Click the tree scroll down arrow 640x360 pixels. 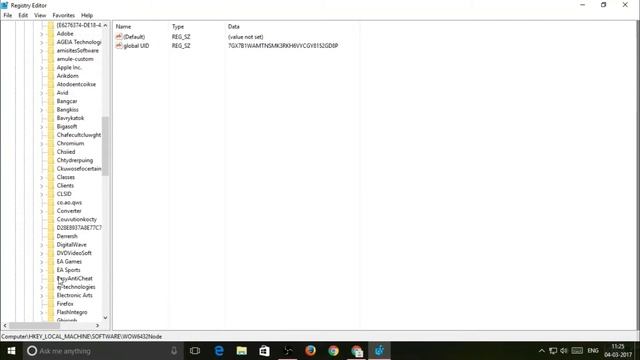pyautogui.click(x=105, y=318)
